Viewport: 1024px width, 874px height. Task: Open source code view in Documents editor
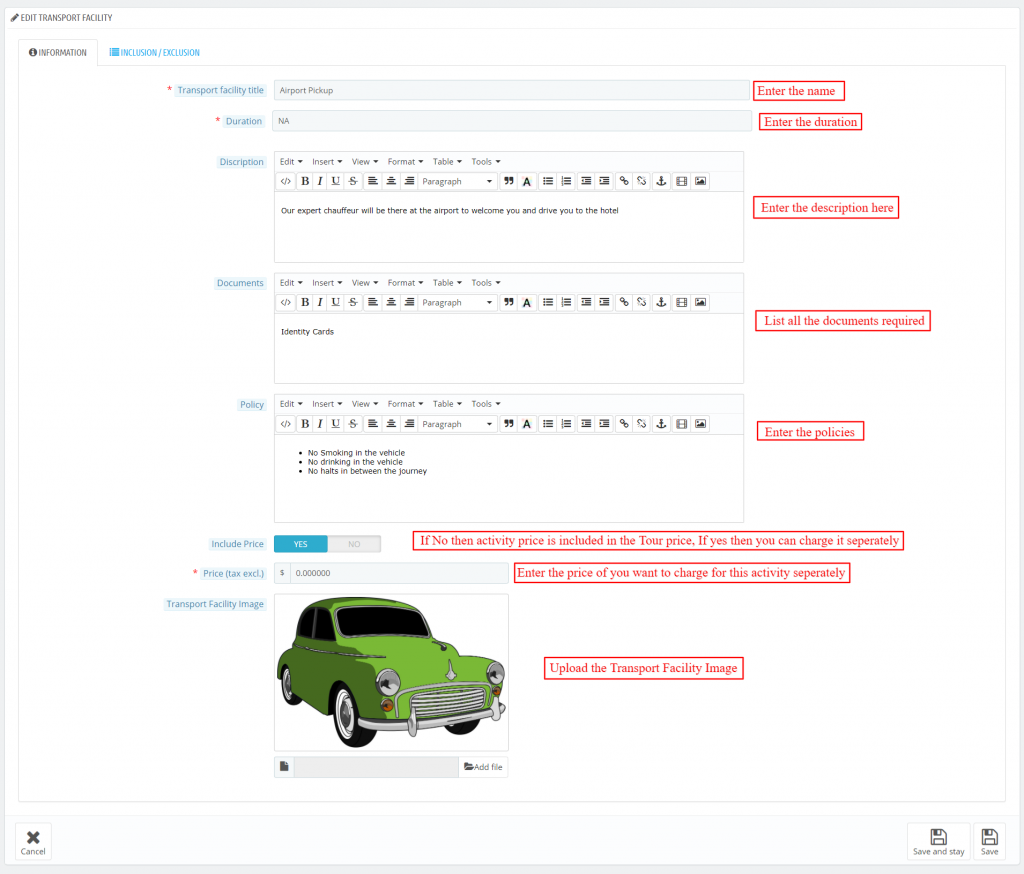285,302
